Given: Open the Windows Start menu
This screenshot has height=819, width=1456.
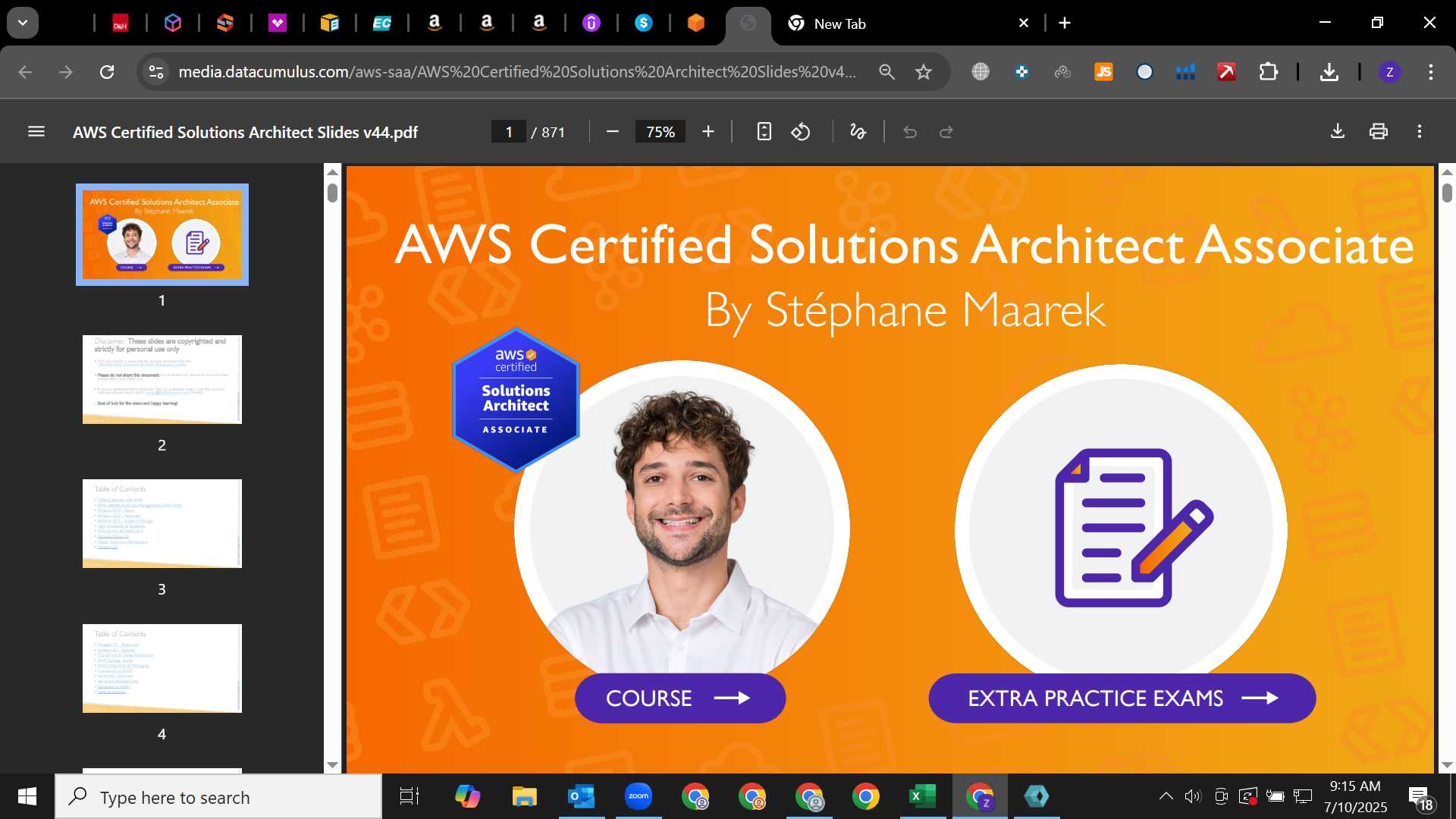Looking at the screenshot, I should pos(27,796).
